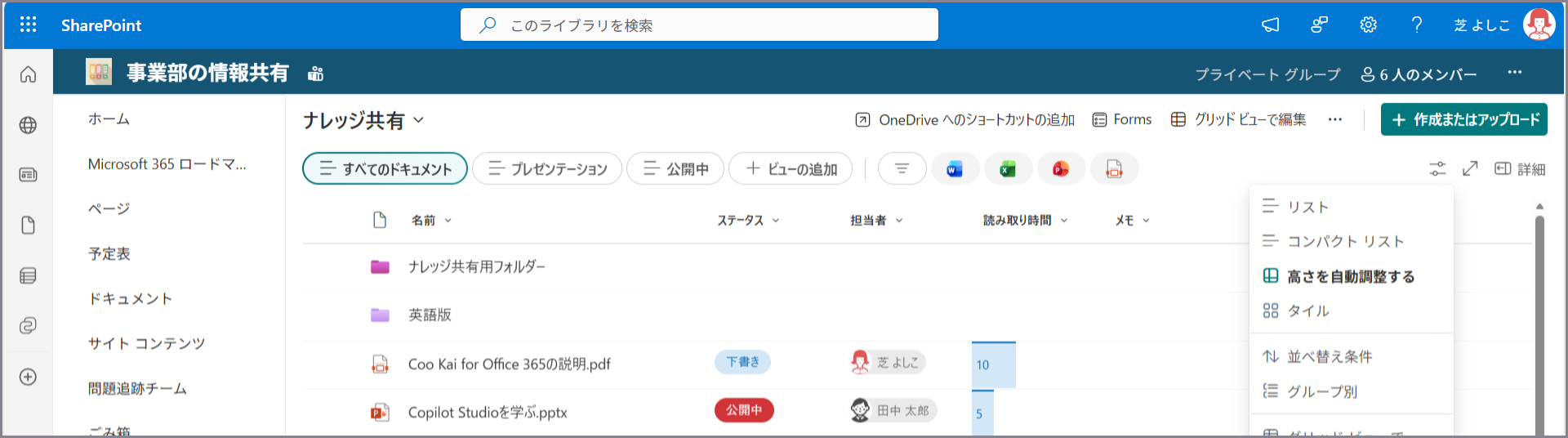The width and height of the screenshot is (1568, 438).
Task: Open the view options switcher icon
Action: (x=1437, y=169)
